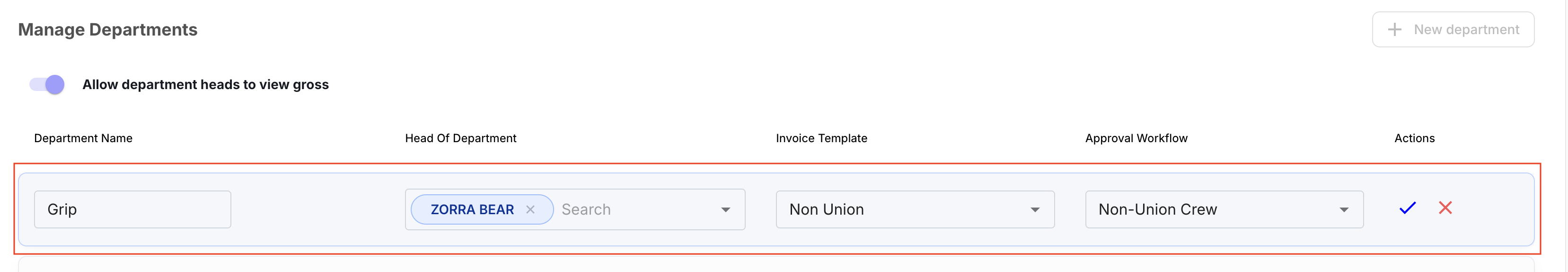Click the Department Name column header
Image resolution: width=1568 pixels, height=272 pixels.
(83, 138)
